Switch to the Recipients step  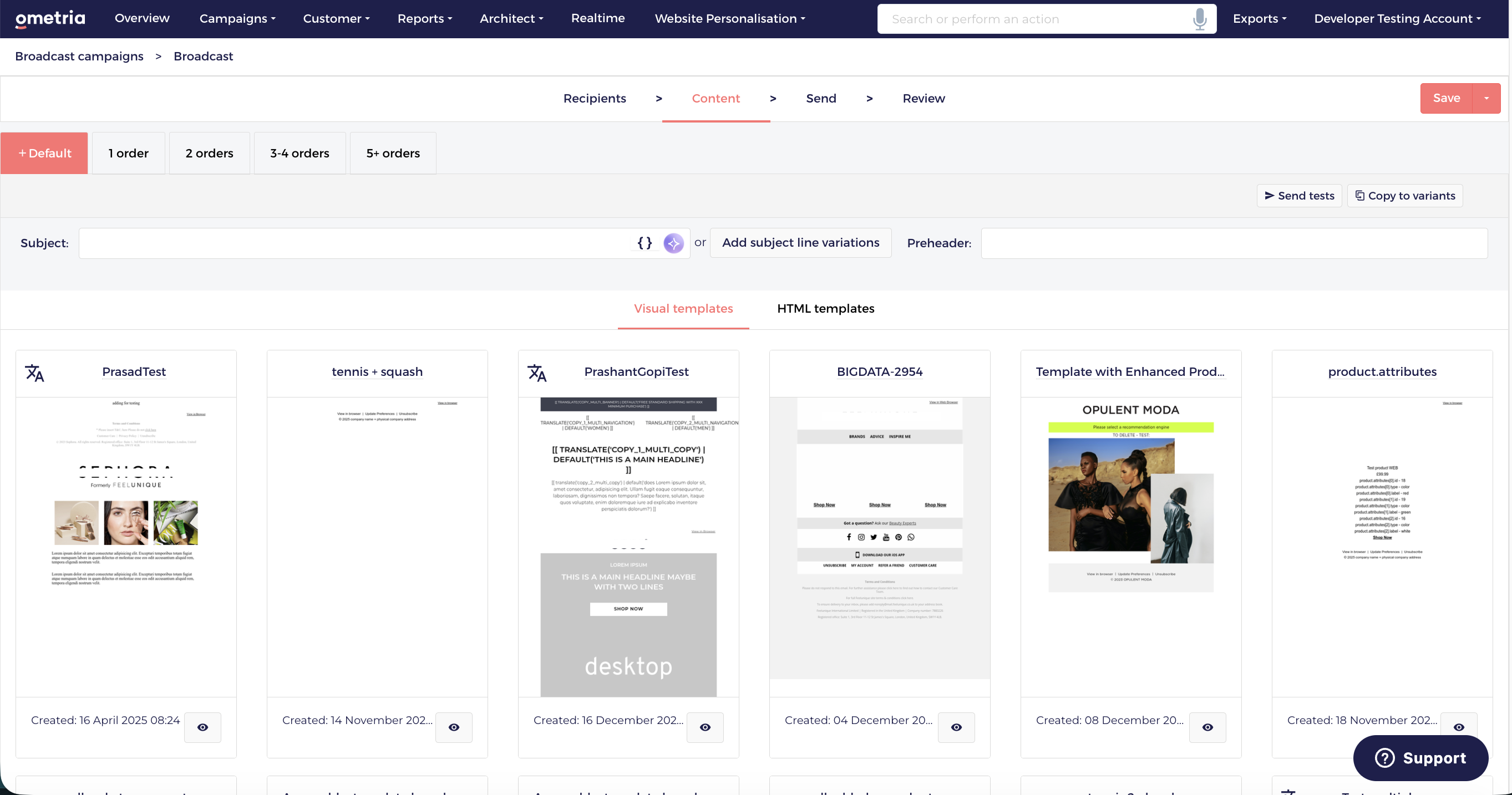[595, 98]
